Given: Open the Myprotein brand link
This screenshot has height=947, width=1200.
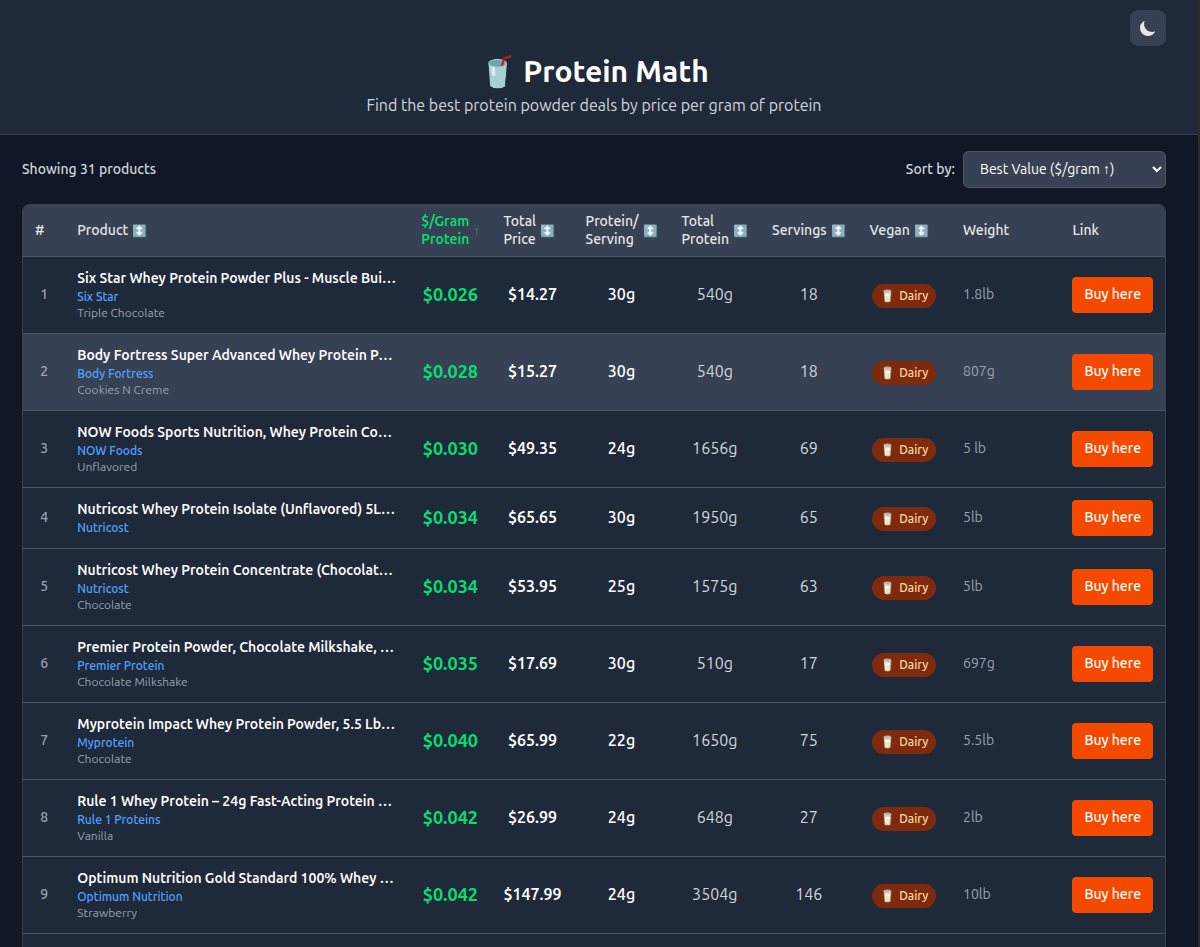Looking at the screenshot, I should pyautogui.click(x=105, y=743).
